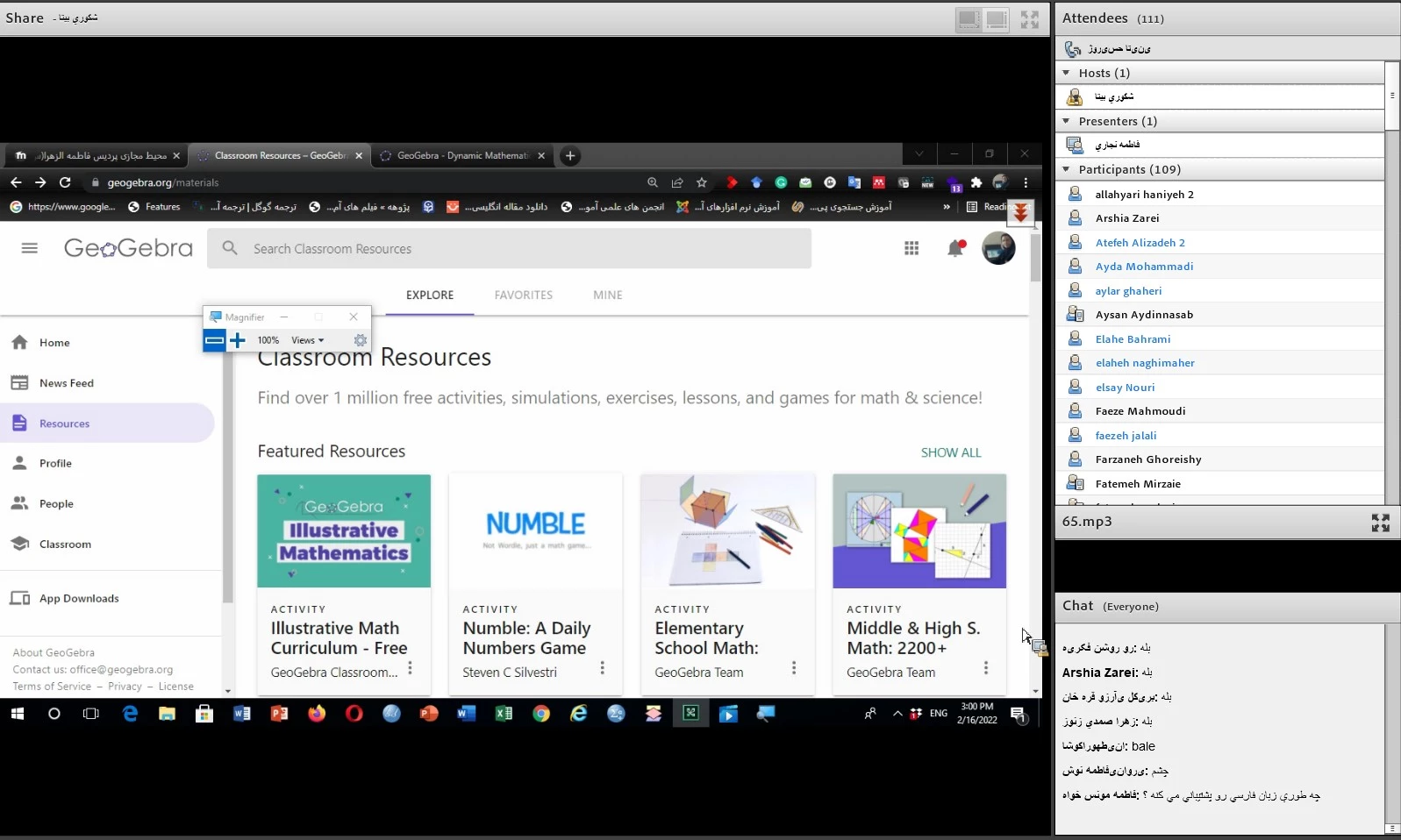Switch to the MINE tab
Image resolution: width=1401 pixels, height=840 pixels.
click(x=607, y=295)
